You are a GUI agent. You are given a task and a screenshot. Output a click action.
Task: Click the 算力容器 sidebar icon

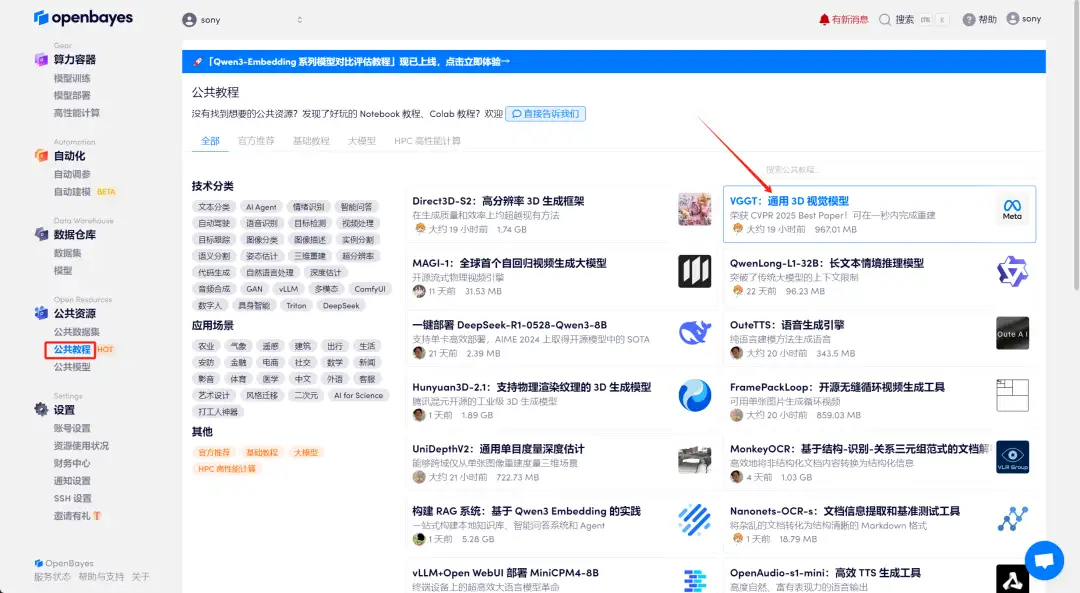point(41,59)
